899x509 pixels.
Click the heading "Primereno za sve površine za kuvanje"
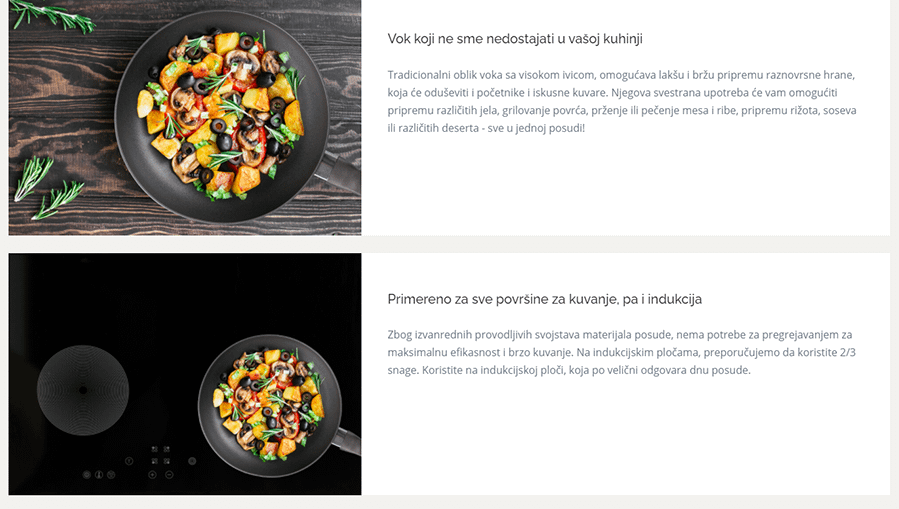tap(545, 299)
